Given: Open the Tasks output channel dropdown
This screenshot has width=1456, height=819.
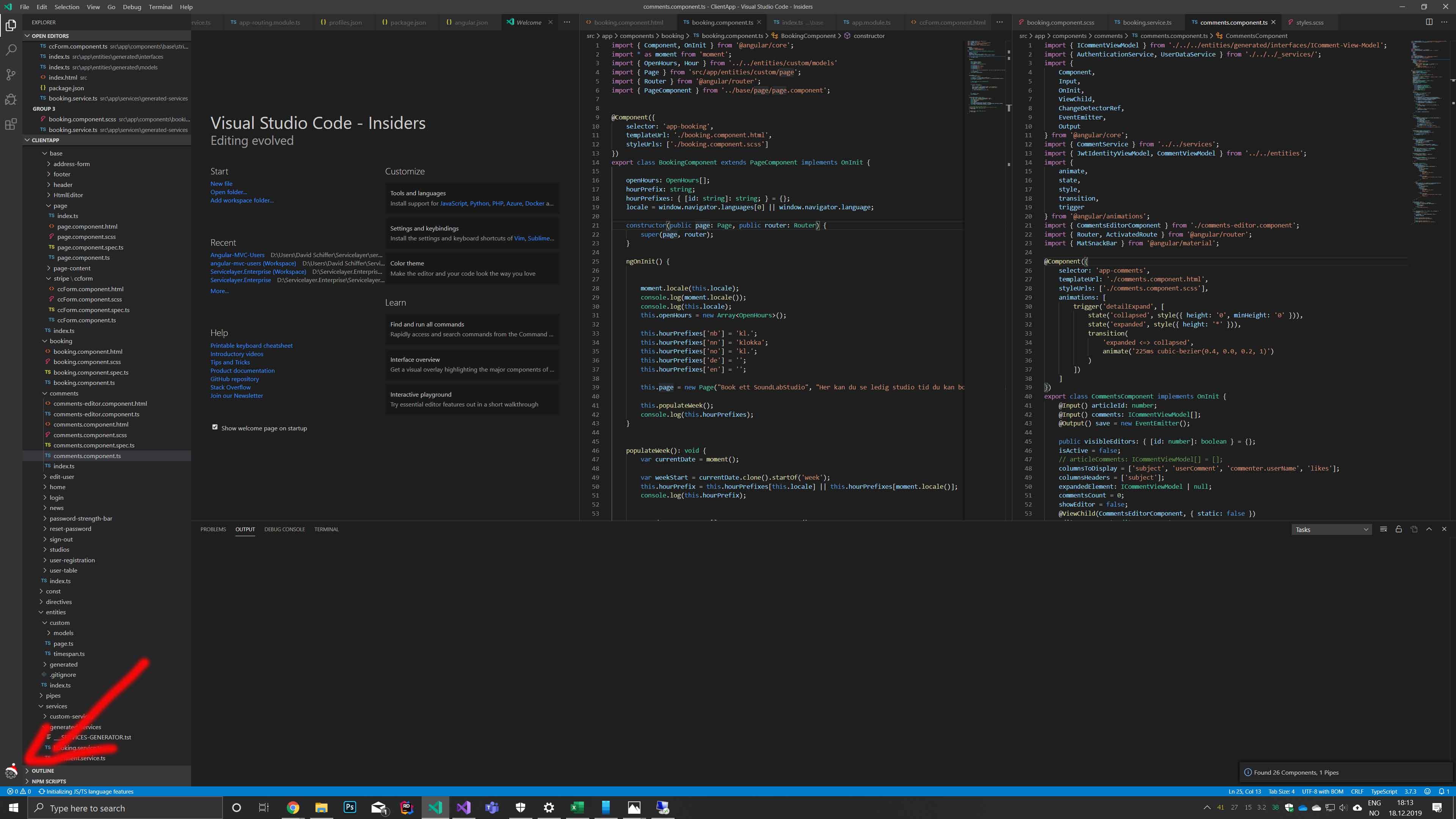Looking at the screenshot, I should 1331,530.
